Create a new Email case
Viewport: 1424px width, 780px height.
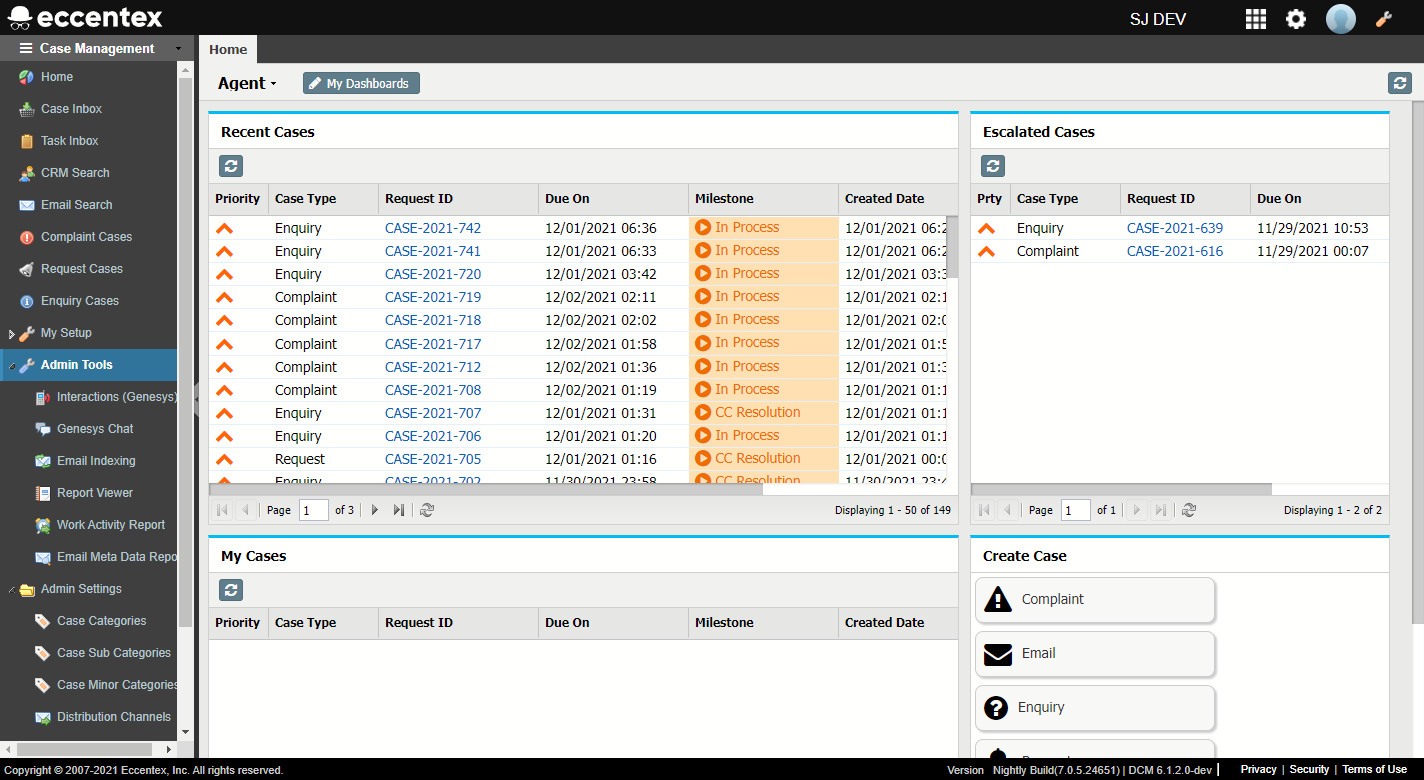[1095, 654]
